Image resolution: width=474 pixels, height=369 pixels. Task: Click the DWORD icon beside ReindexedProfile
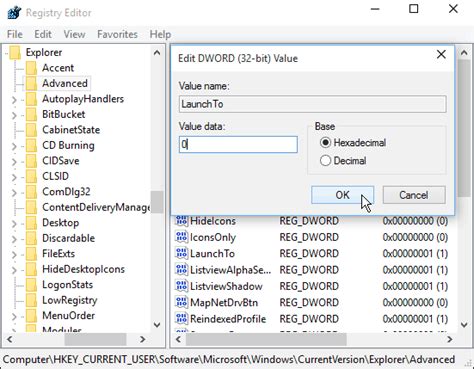coord(181,319)
